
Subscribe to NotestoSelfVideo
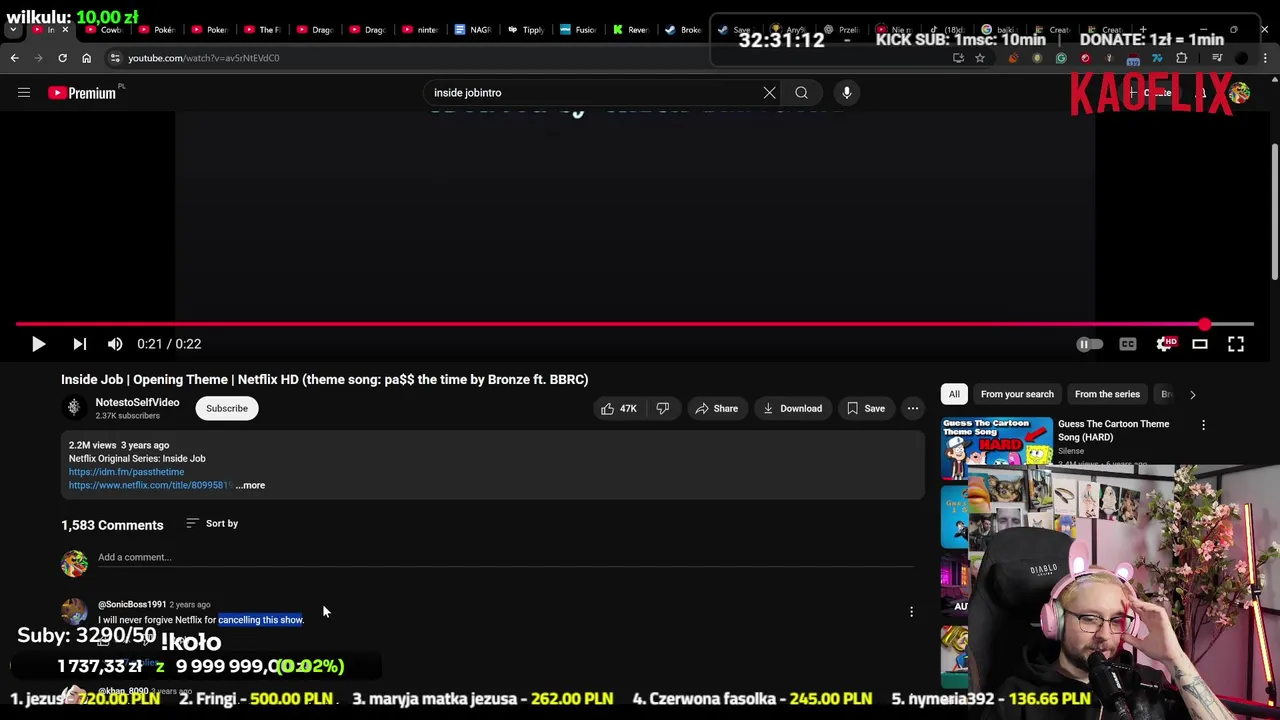(227, 408)
